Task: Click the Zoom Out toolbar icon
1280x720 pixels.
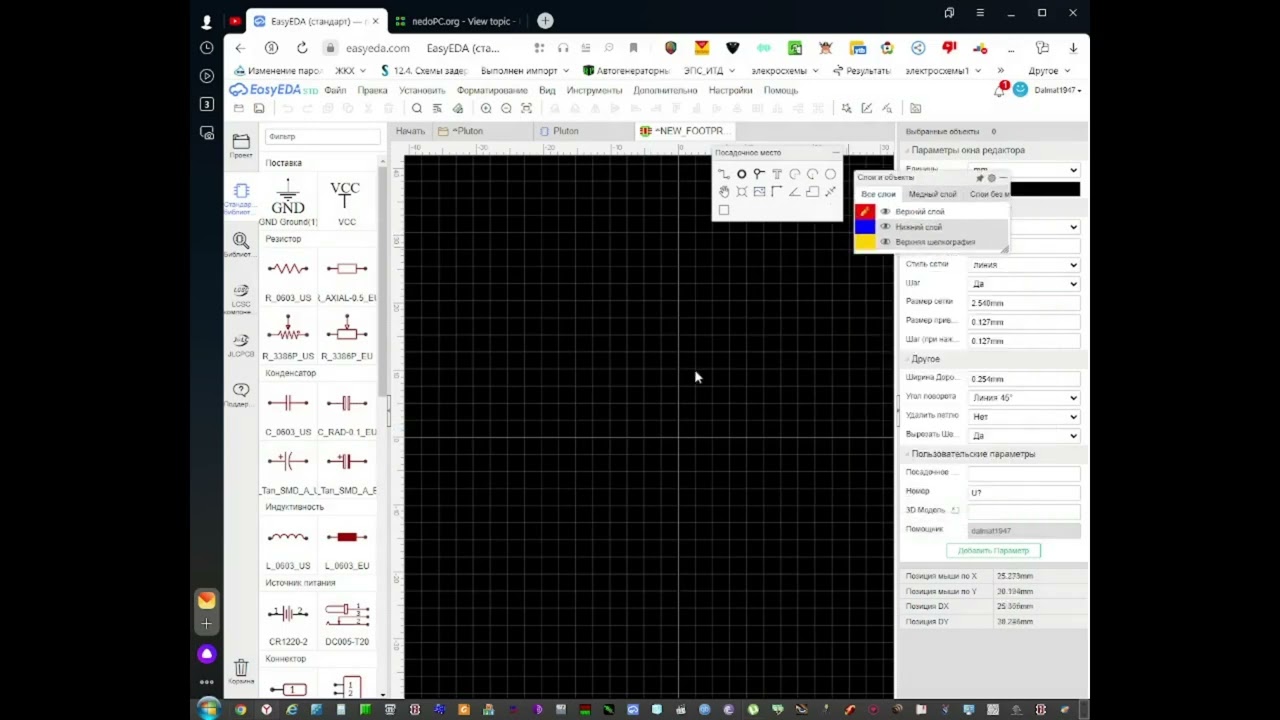Action: coord(506,108)
